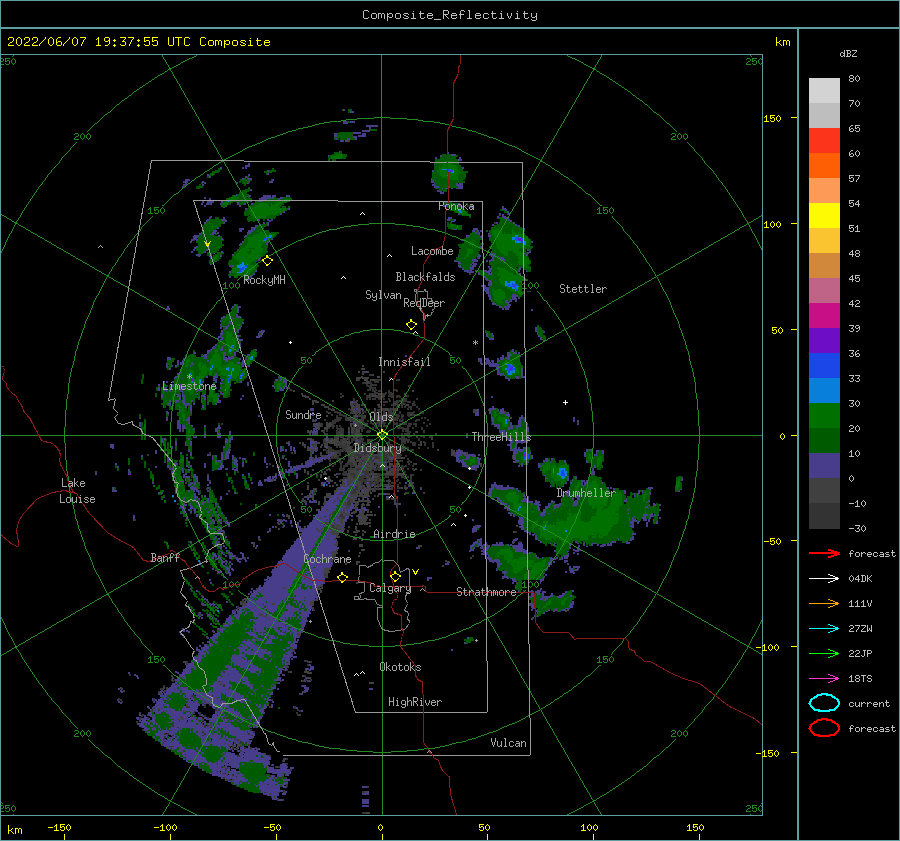
Task: Click the 150 tick on right axis
Action: click(x=772, y=118)
